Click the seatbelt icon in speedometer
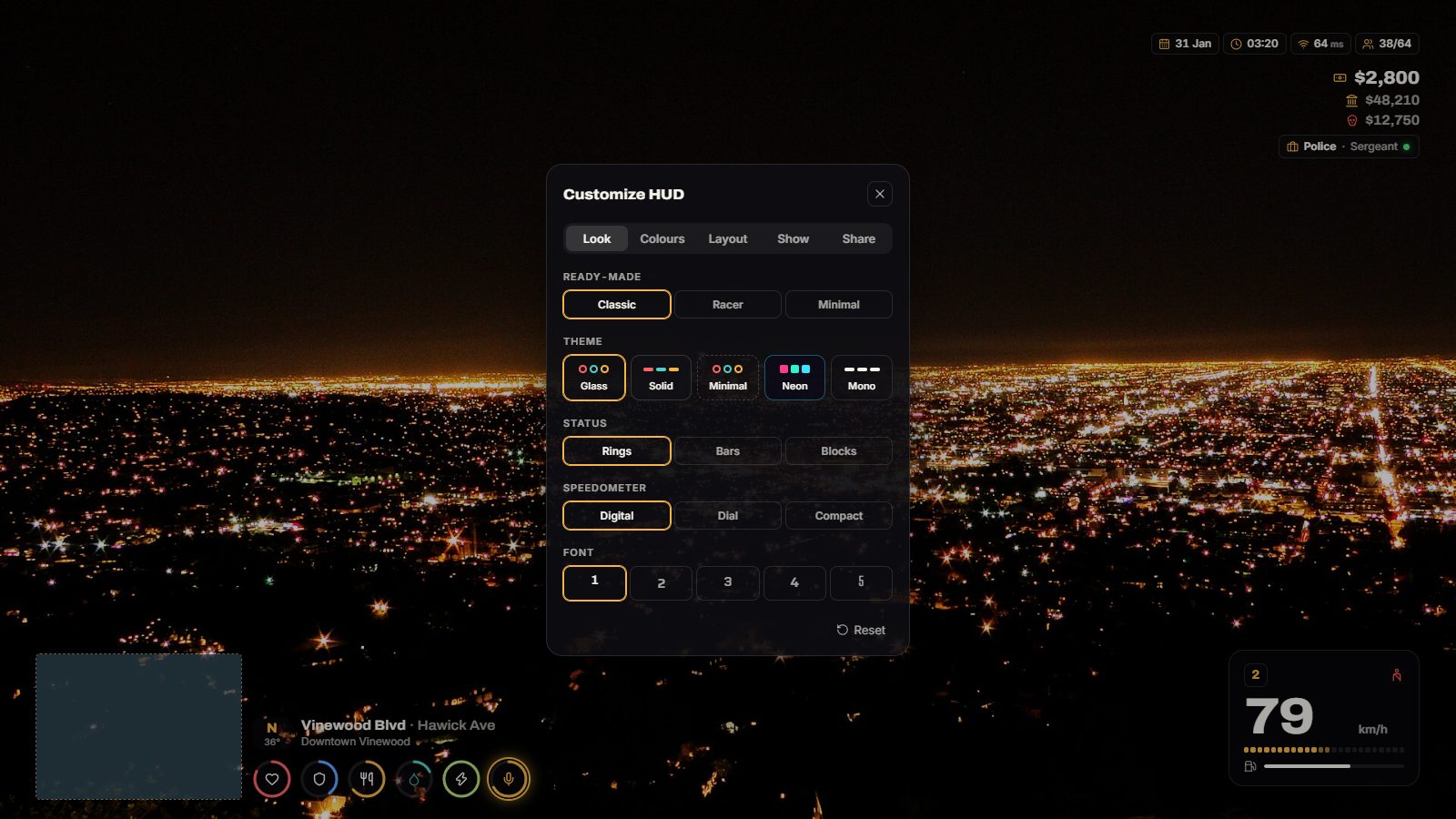This screenshot has height=819, width=1456. [1396, 675]
